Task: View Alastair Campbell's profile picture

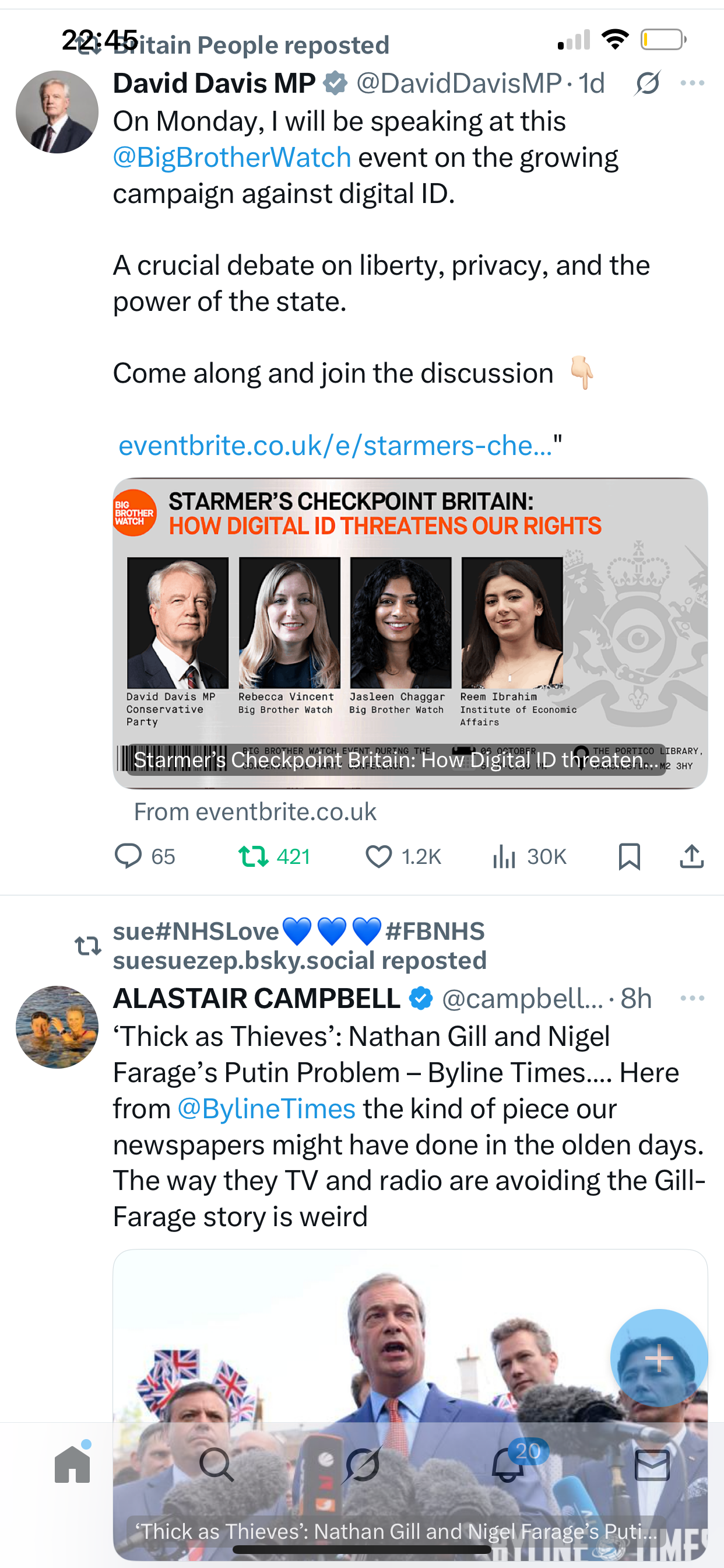Action: [x=57, y=1027]
